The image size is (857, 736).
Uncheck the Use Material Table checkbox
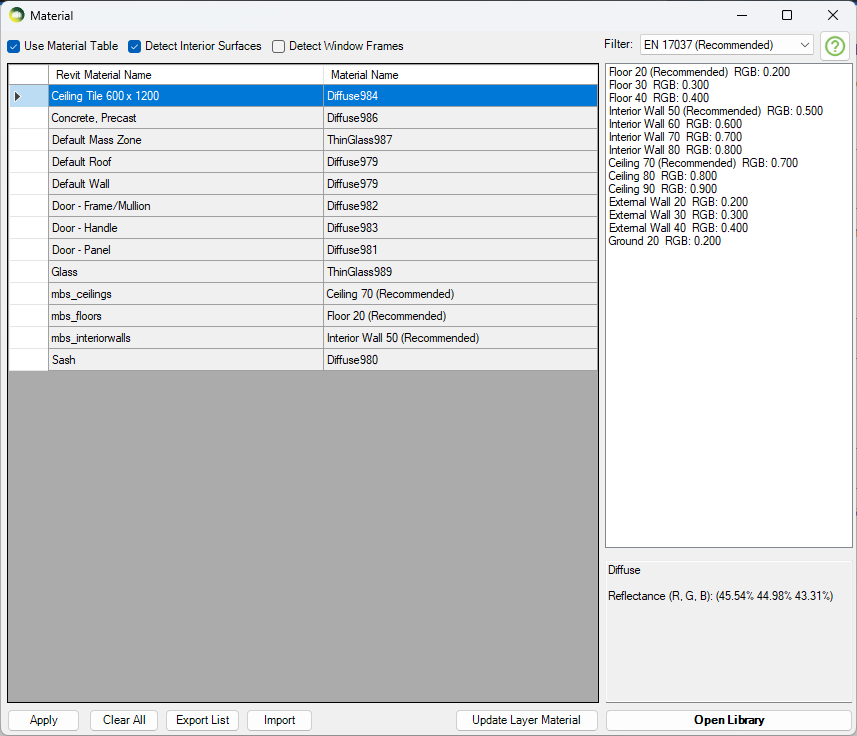tap(14, 46)
